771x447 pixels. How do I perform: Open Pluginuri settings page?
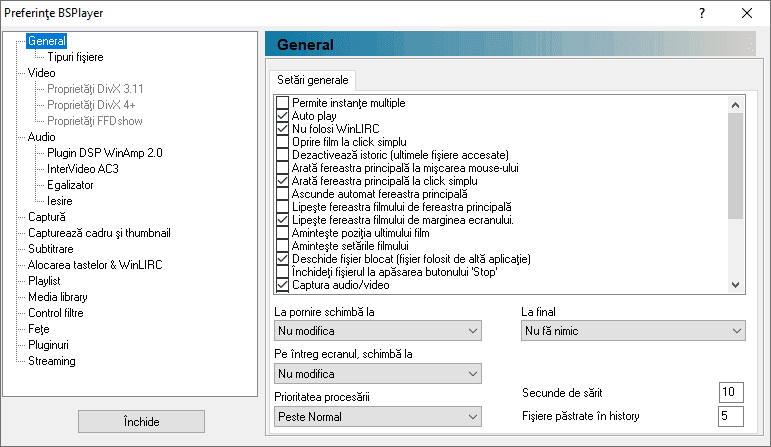48,345
